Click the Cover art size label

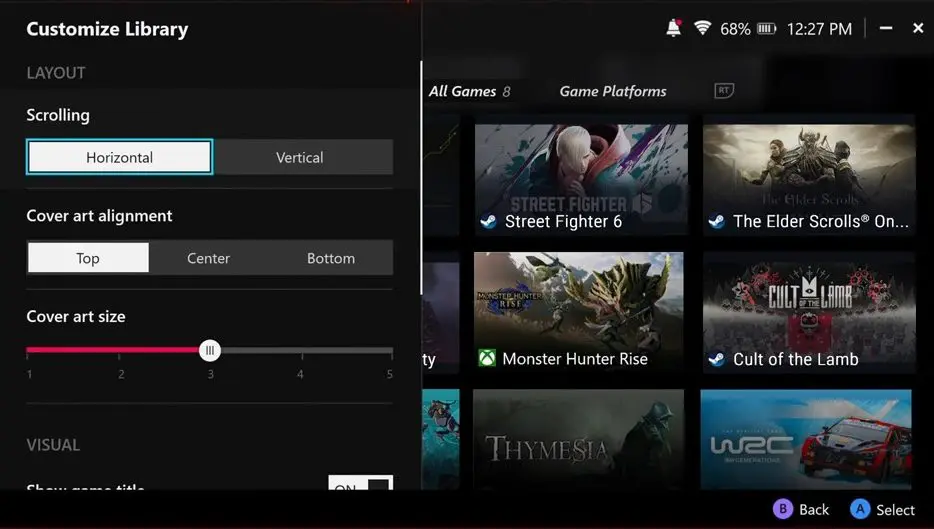click(x=76, y=316)
